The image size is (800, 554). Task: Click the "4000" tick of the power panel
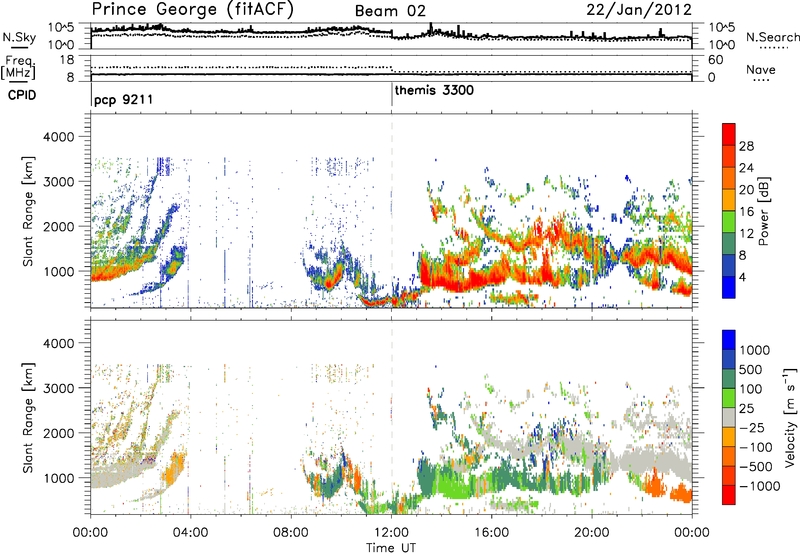[x=58, y=137]
